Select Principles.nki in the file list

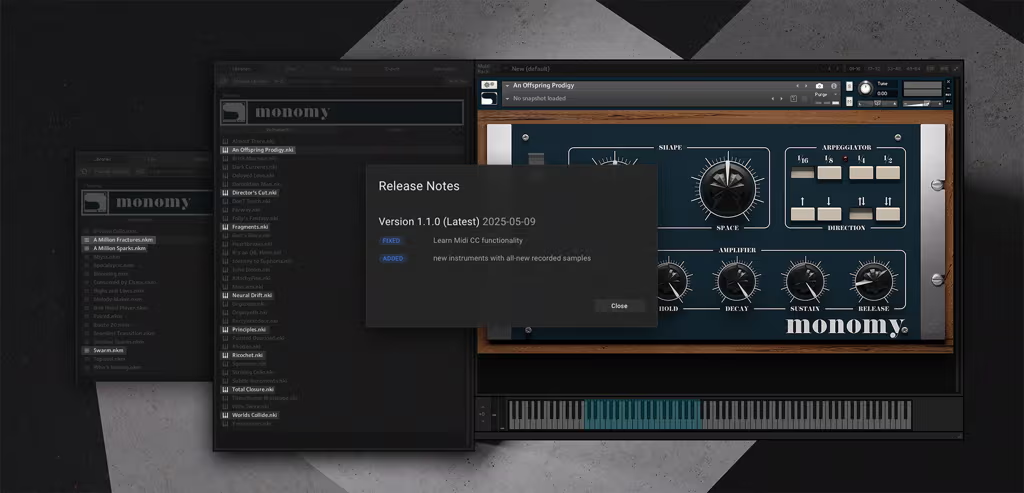pos(245,329)
